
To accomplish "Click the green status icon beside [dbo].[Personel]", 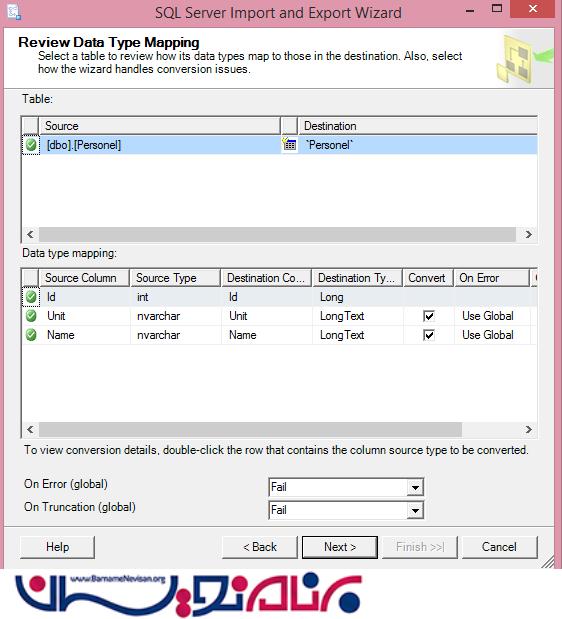I will (31, 145).
